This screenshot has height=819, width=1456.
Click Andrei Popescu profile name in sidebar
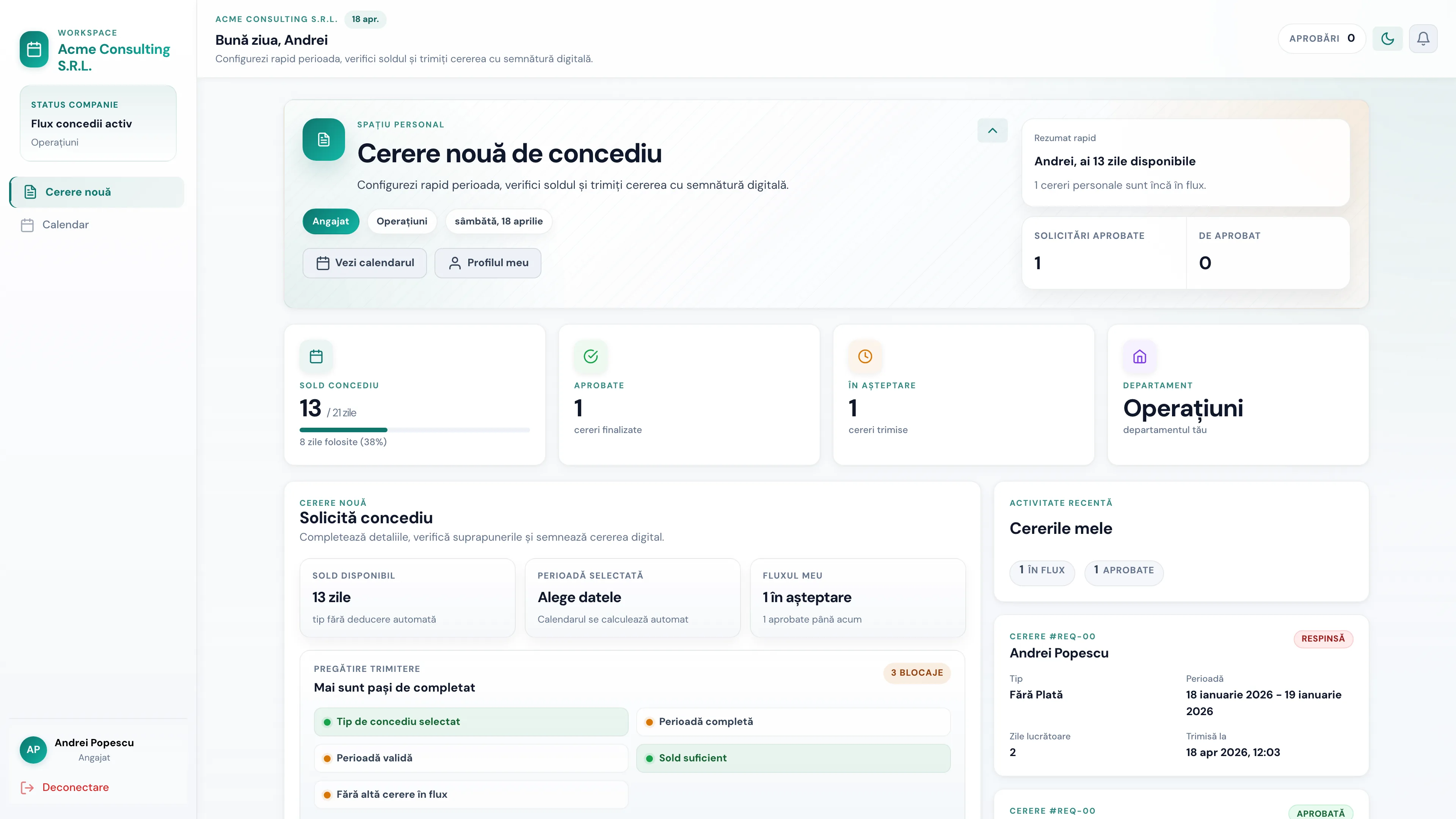click(x=94, y=743)
